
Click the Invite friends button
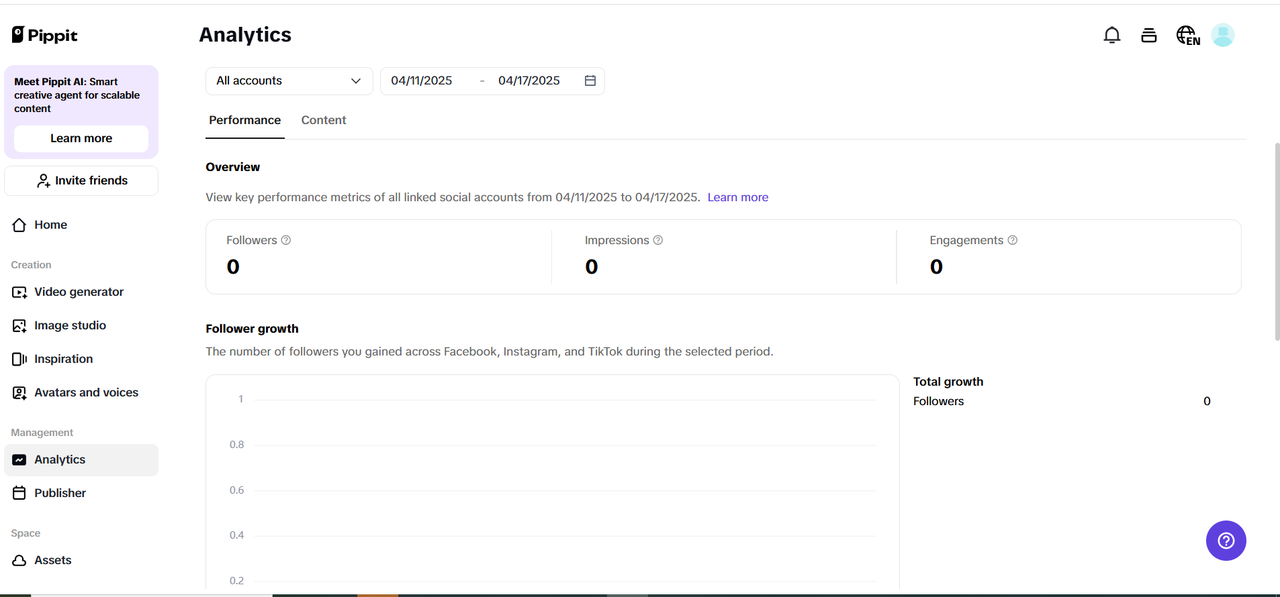[x=81, y=181]
